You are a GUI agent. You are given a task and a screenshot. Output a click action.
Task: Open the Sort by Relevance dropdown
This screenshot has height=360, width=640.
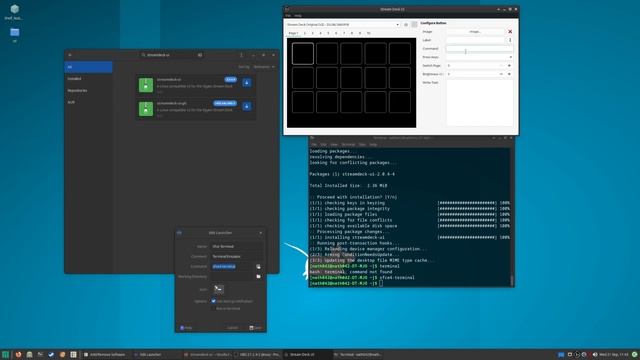264,67
